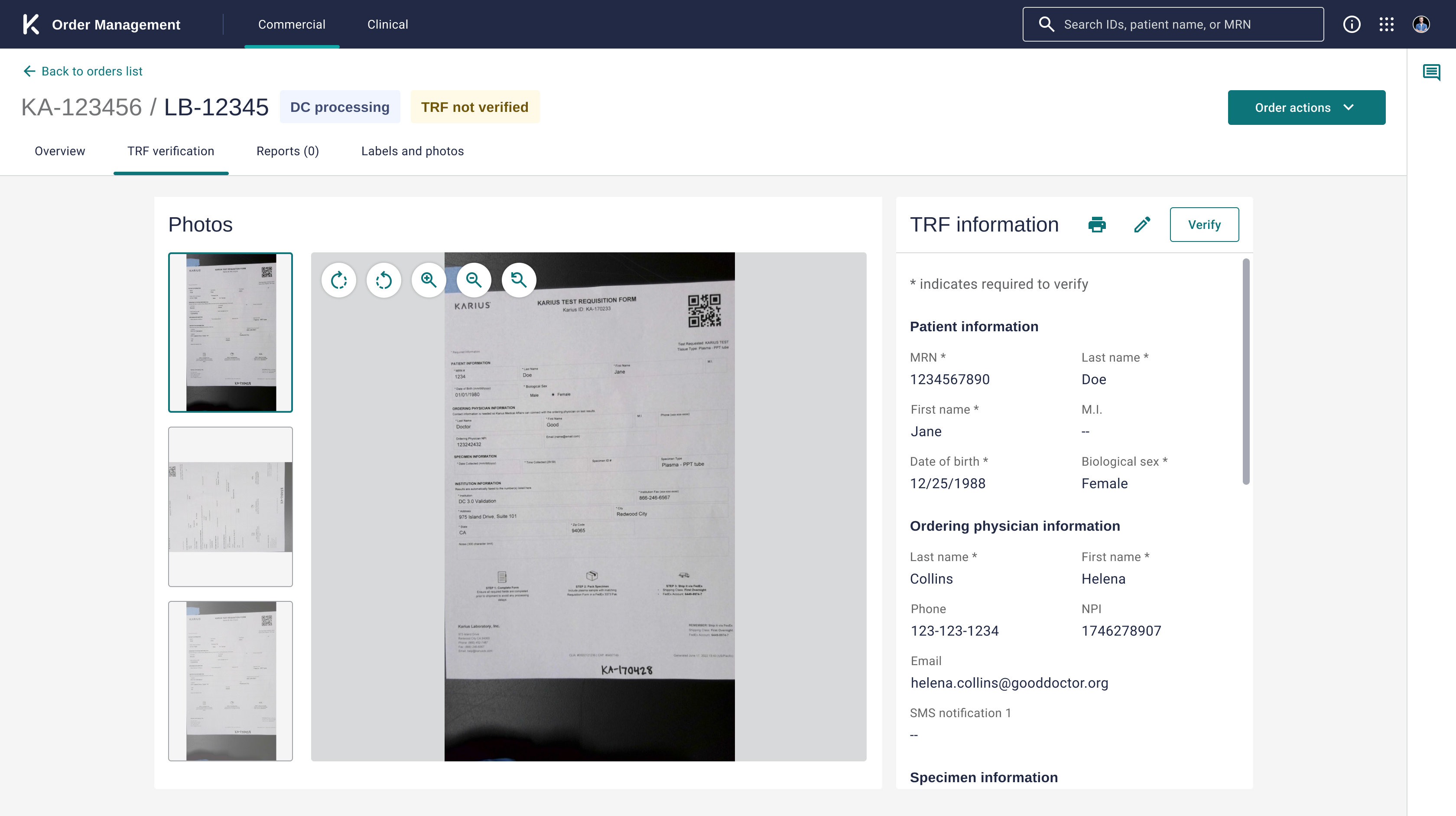Image resolution: width=1456 pixels, height=816 pixels.
Task: Zoom in on the TRF photo
Action: 429,280
